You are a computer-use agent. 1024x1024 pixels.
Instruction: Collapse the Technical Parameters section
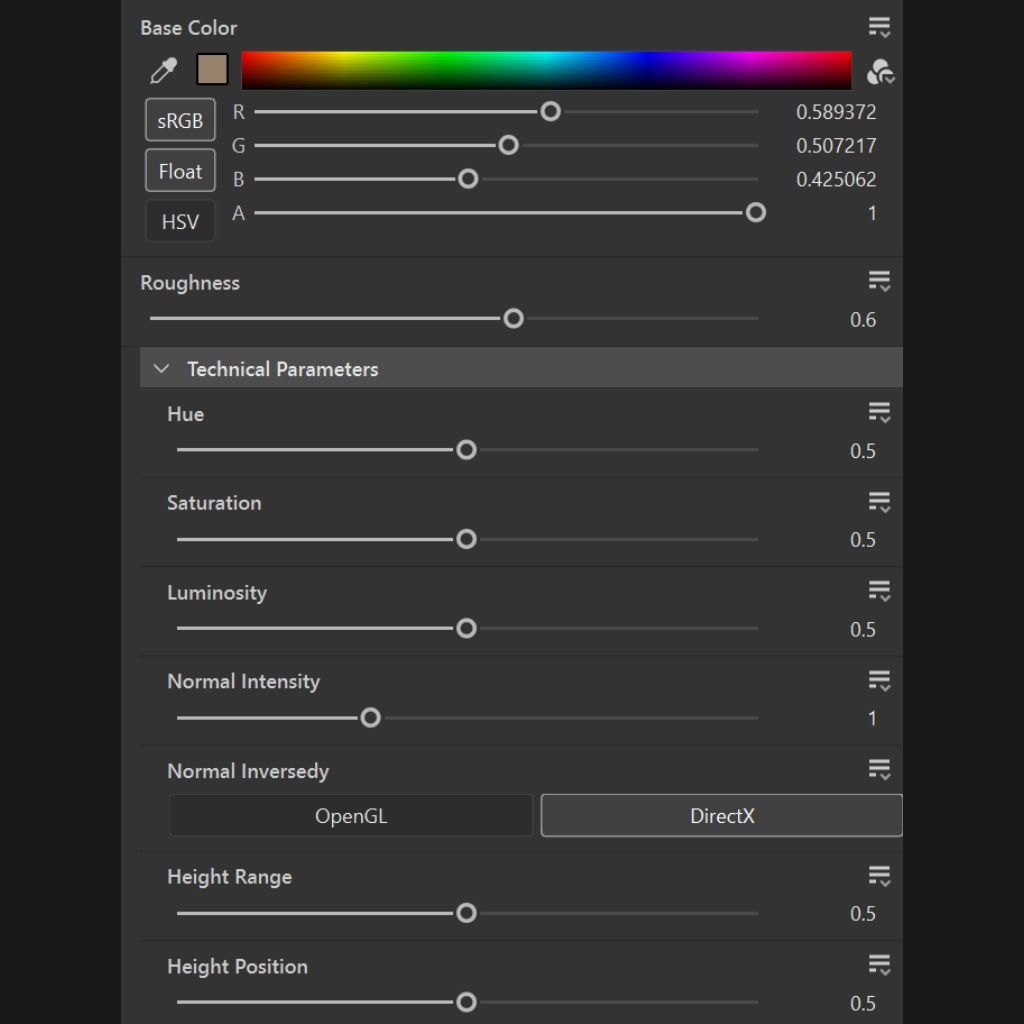(161, 369)
